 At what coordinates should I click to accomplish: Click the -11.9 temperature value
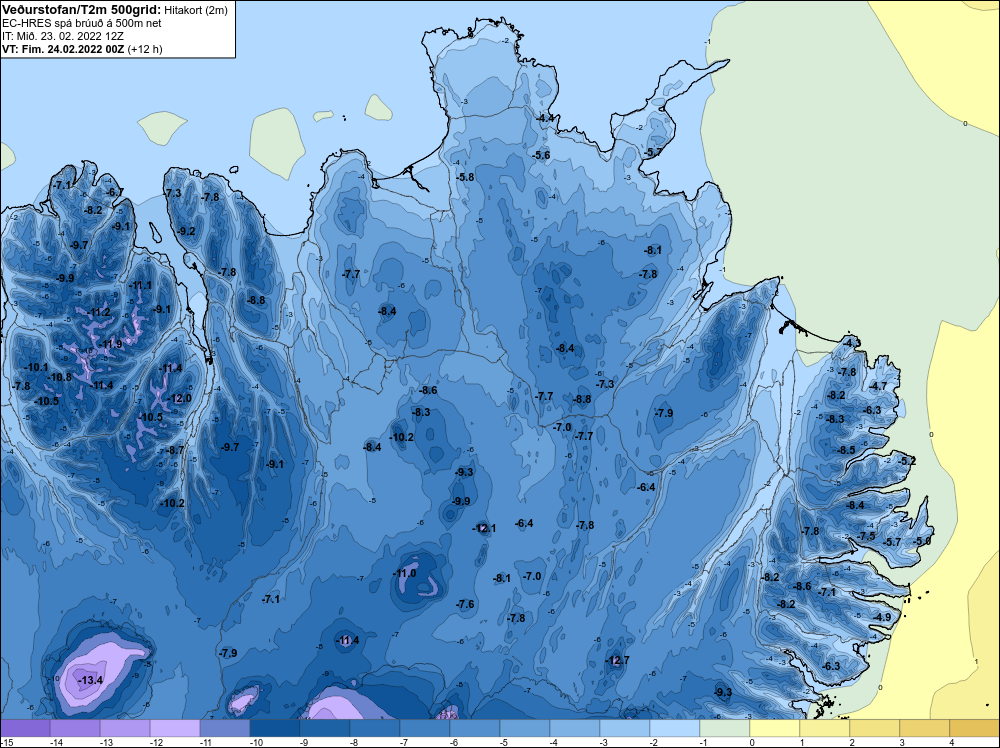click(x=110, y=344)
